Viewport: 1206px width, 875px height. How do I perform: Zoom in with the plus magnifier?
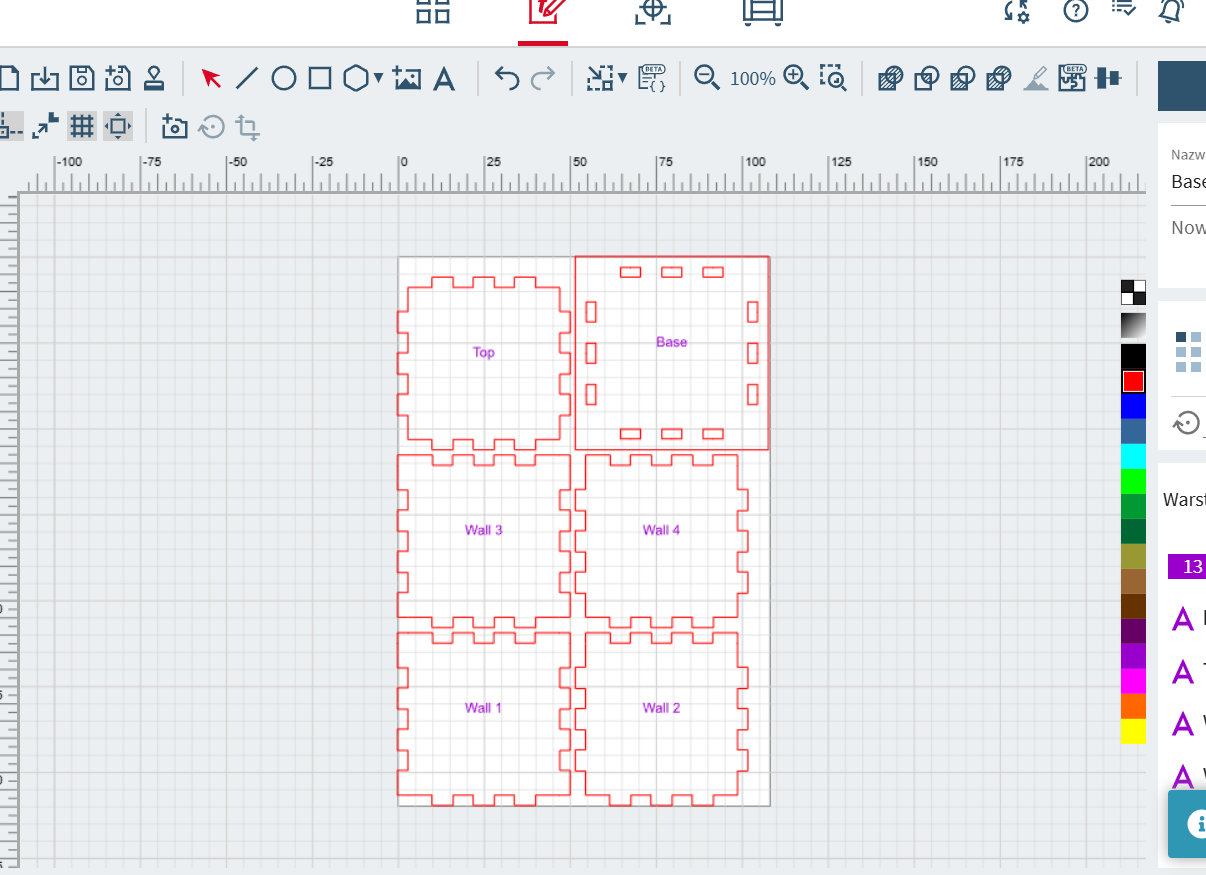[796, 78]
